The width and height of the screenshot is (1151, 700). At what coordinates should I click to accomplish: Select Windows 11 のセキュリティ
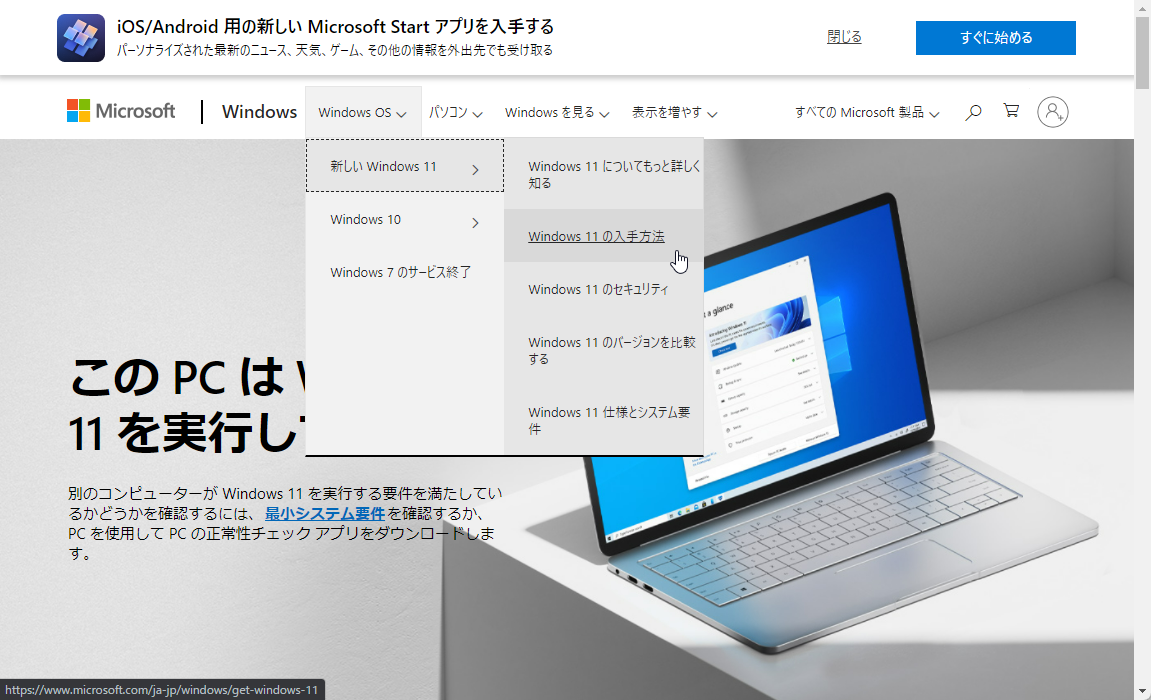pos(600,289)
